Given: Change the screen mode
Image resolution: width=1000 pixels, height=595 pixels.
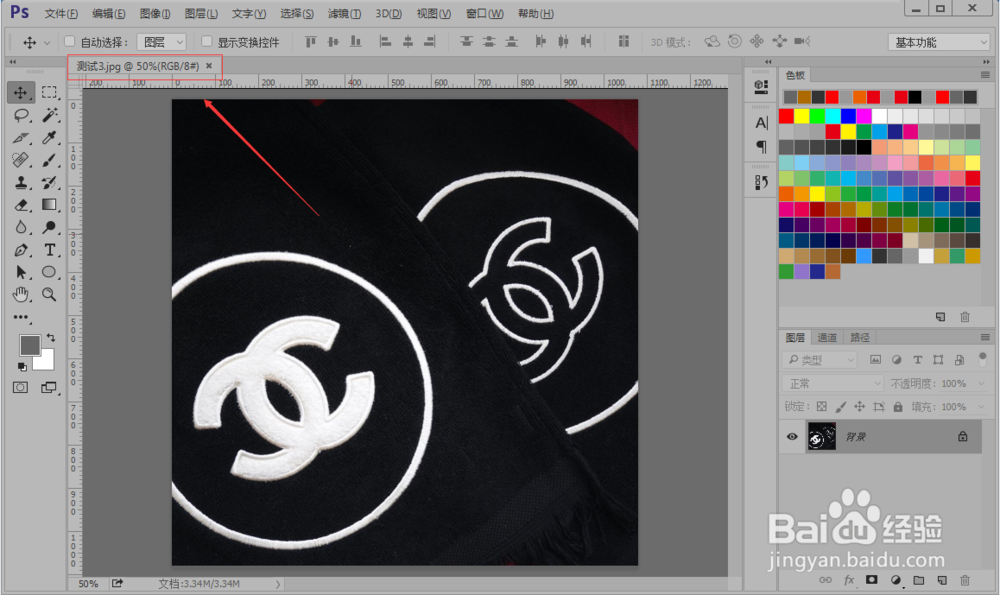Looking at the screenshot, I should 49,388.
